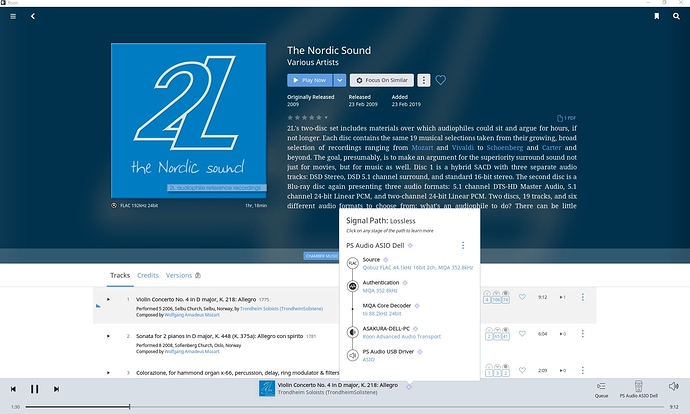The width and height of the screenshot is (690, 414).
Task: Click Roon Advanced Audio Transport text
Action: pyautogui.click(x=401, y=337)
